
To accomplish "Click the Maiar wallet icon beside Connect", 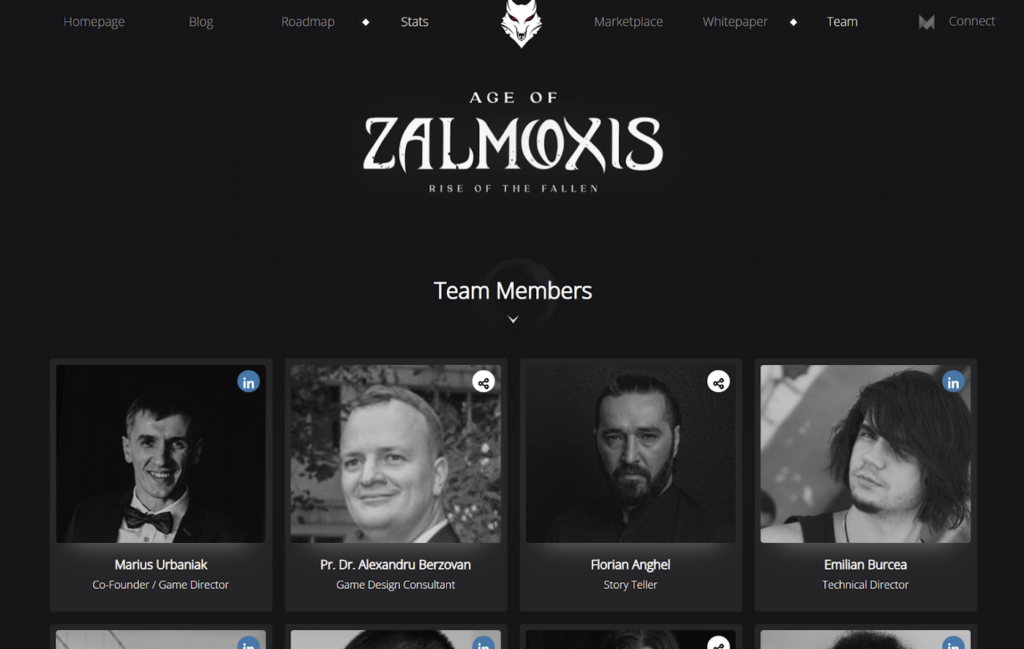I will (x=926, y=22).
